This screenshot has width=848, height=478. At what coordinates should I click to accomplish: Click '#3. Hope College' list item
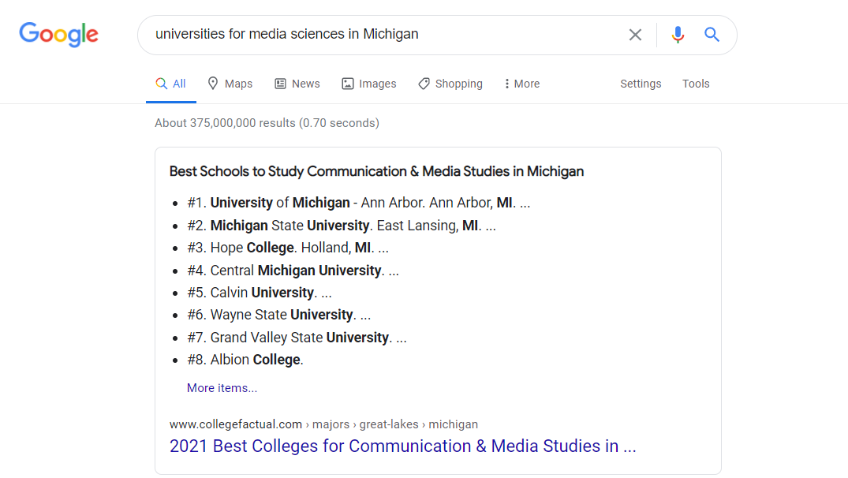288,248
